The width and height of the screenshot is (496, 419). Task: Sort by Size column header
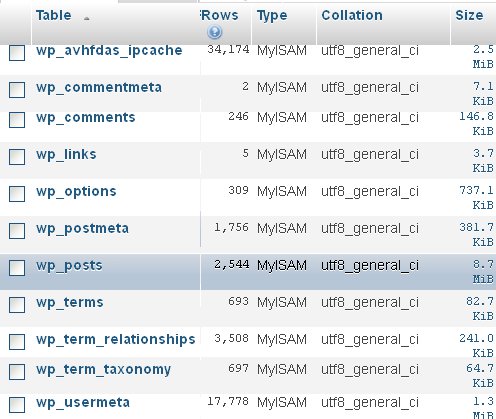tap(469, 15)
